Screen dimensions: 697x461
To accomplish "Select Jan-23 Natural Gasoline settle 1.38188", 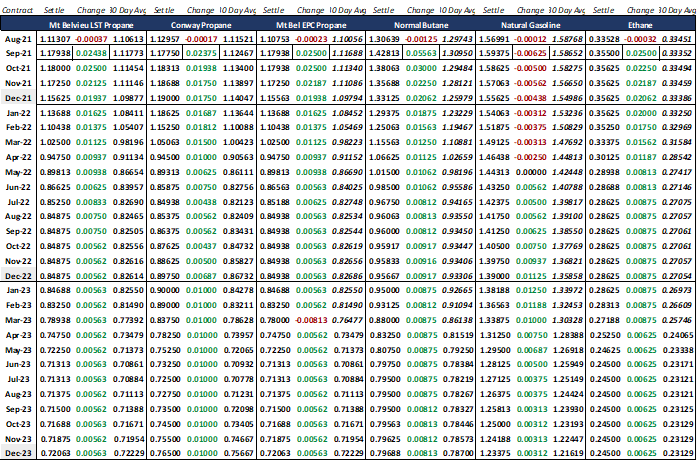I will [x=495, y=290].
